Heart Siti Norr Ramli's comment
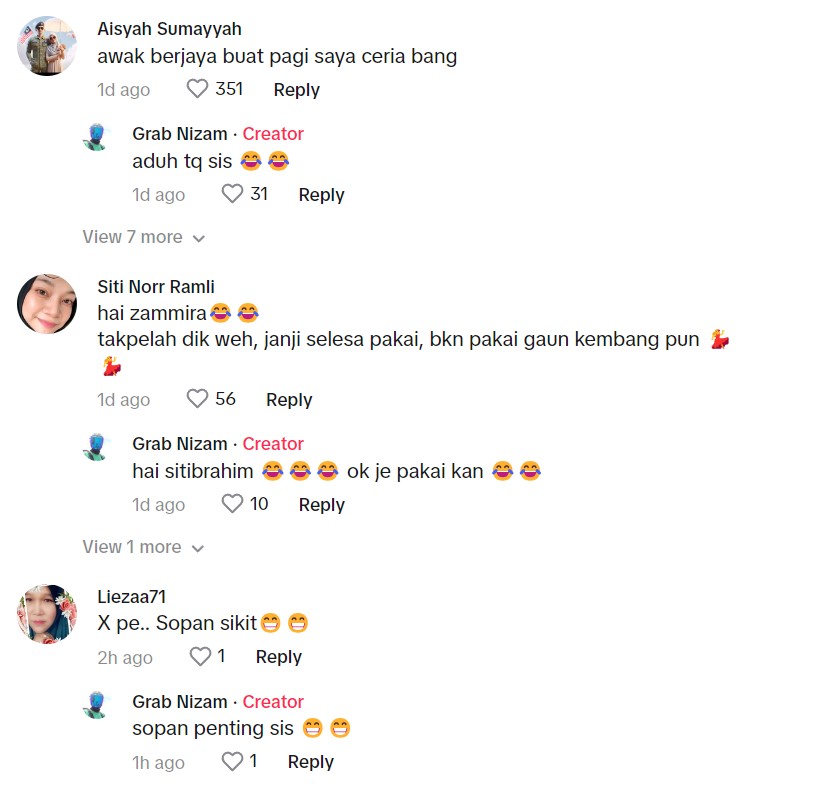The height and width of the screenshot is (785, 825). 197,399
